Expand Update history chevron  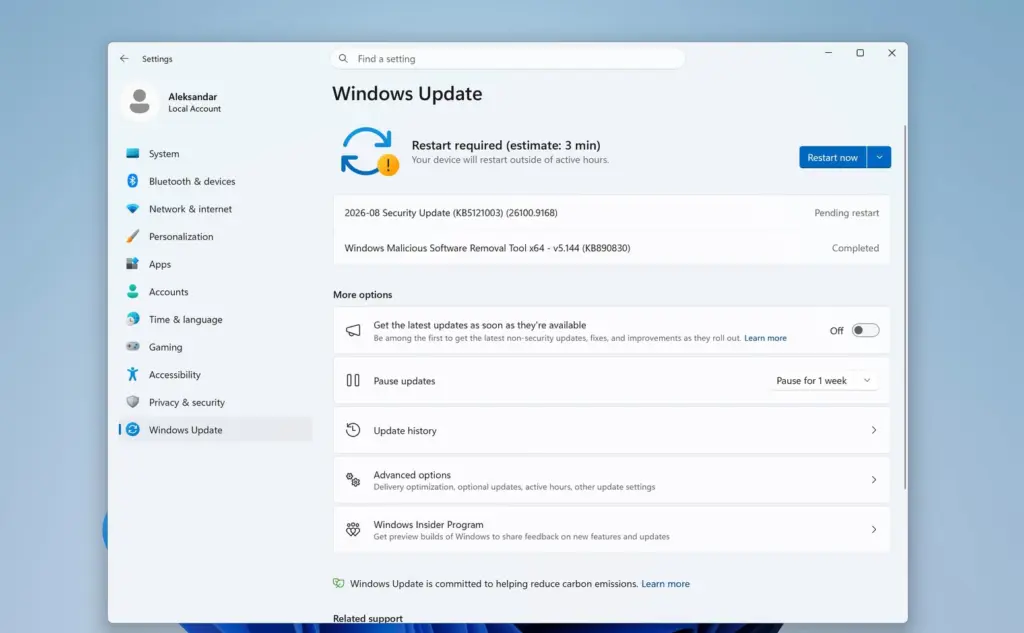[874, 430]
